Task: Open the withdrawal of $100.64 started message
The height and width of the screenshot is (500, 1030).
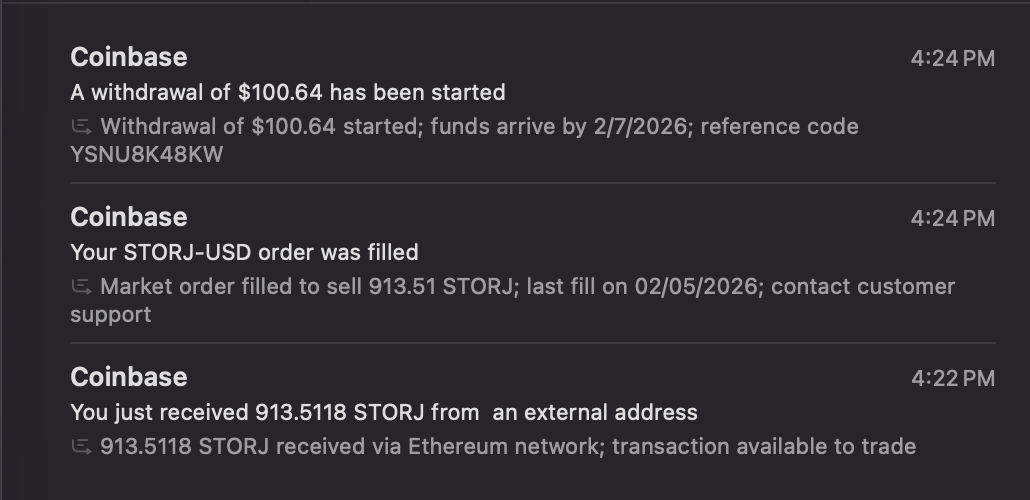Action: 288,93
